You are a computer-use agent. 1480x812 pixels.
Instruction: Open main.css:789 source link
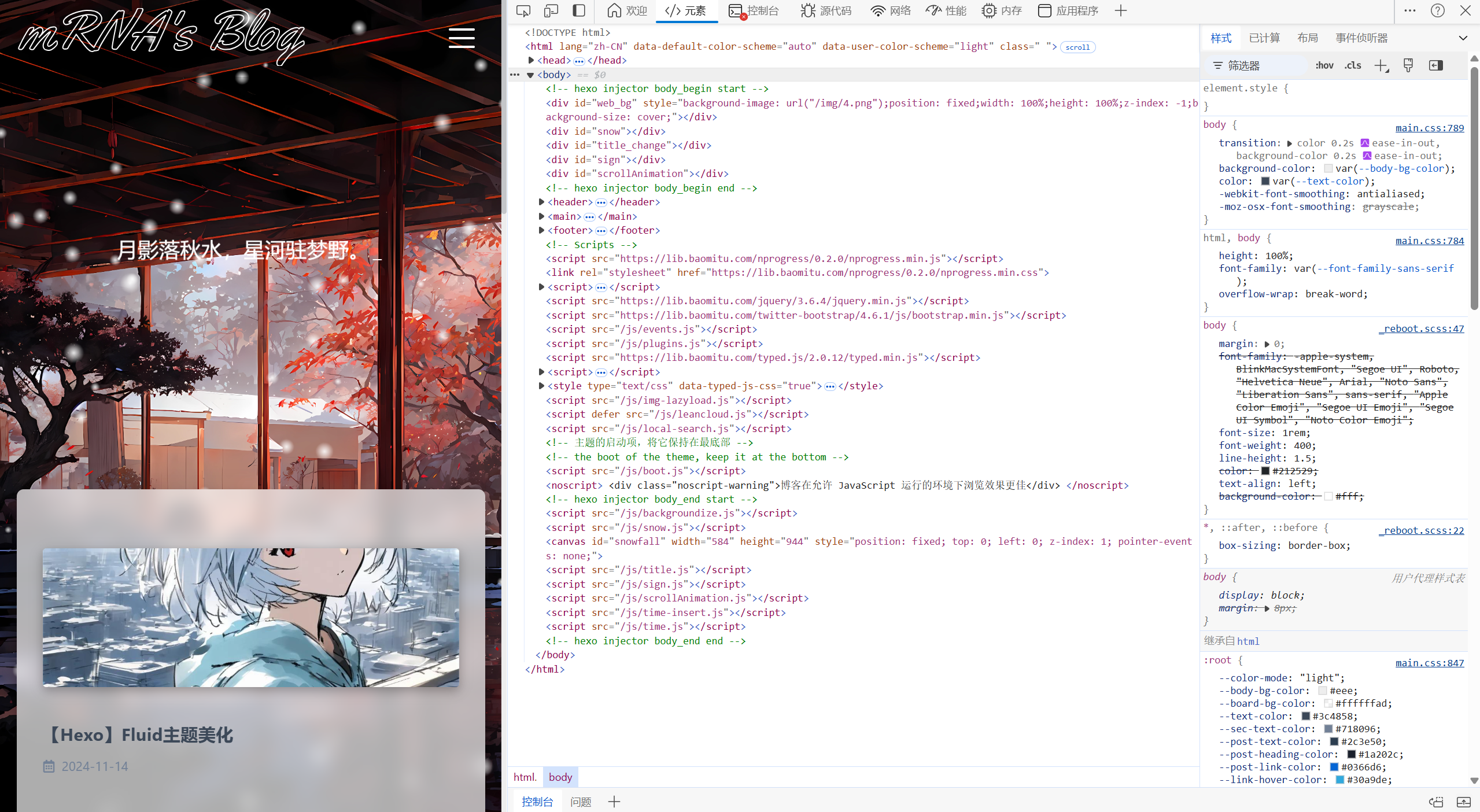click(1429, 128)
